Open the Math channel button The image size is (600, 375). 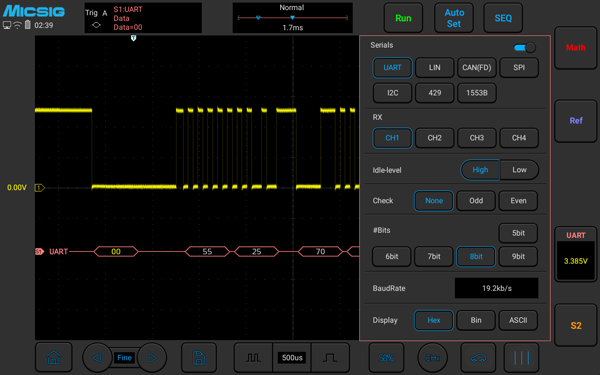point(576,47)
